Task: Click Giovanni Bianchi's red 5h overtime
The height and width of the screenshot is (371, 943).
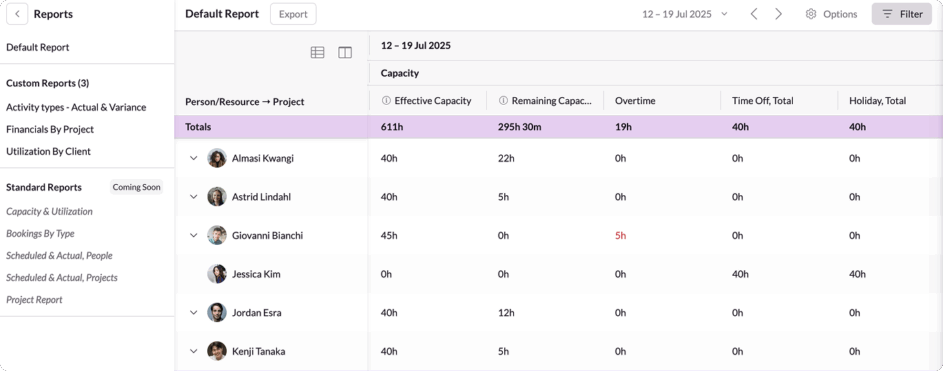Action: click(x=621, y=235)
